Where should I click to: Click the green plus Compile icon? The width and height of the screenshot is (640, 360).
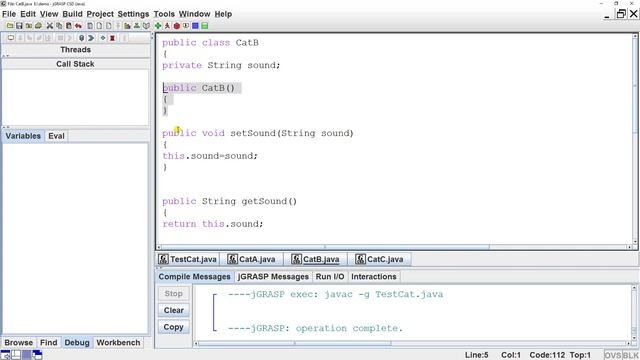click(x=158, y=26)
